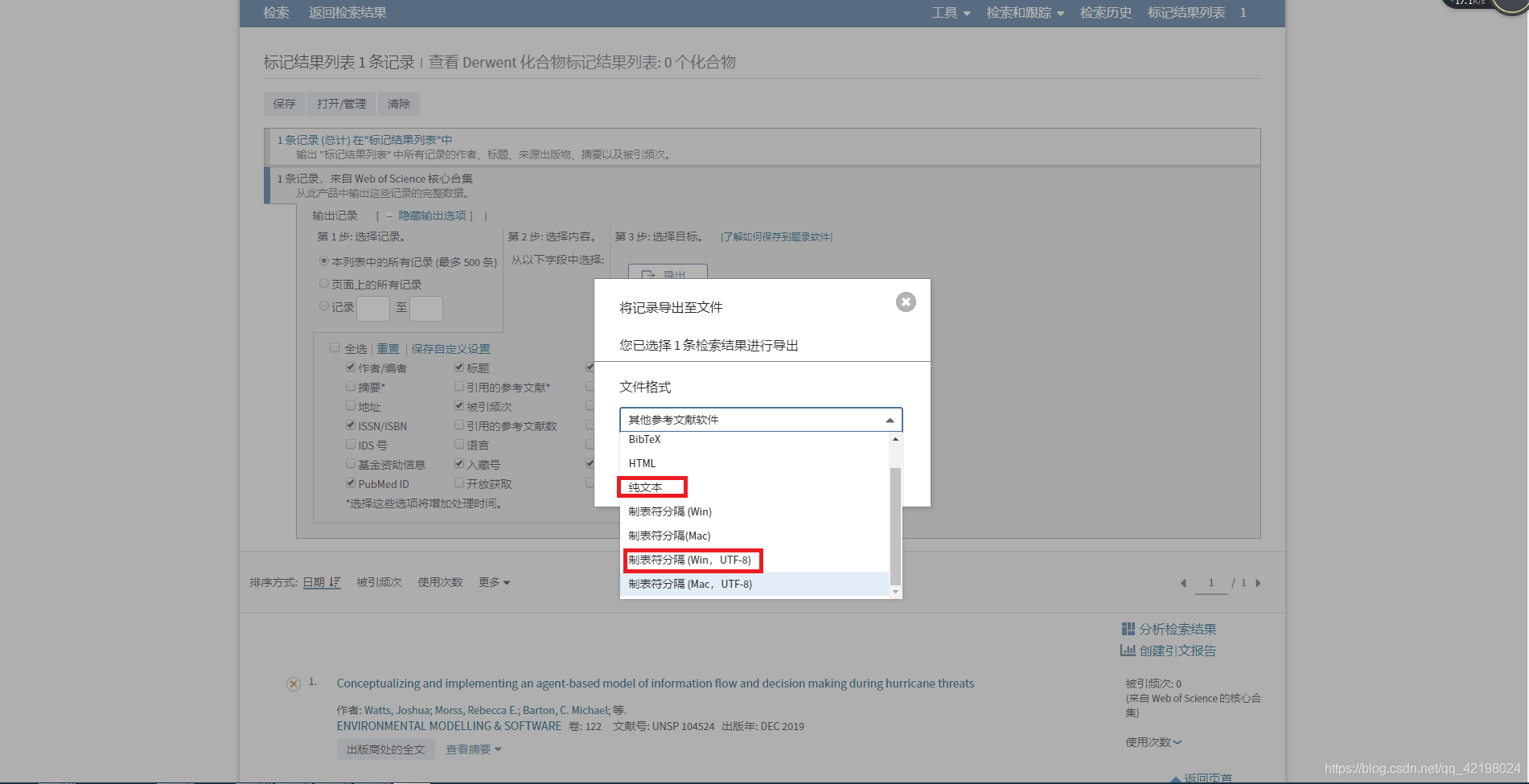Remove the first record using its X icon
Viewport: 1529px width, 784px height.
tap(292, 683)
